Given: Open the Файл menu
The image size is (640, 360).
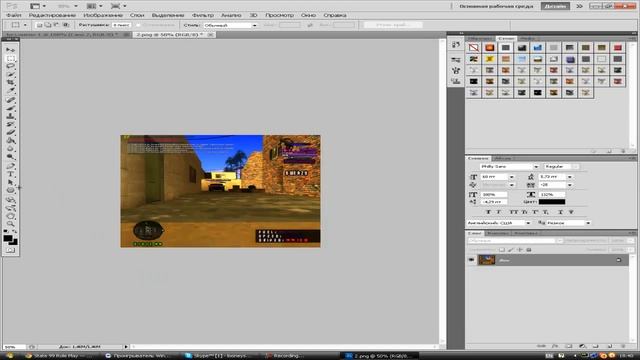Looking at the screenshot, I should click(x=14, y=15).
